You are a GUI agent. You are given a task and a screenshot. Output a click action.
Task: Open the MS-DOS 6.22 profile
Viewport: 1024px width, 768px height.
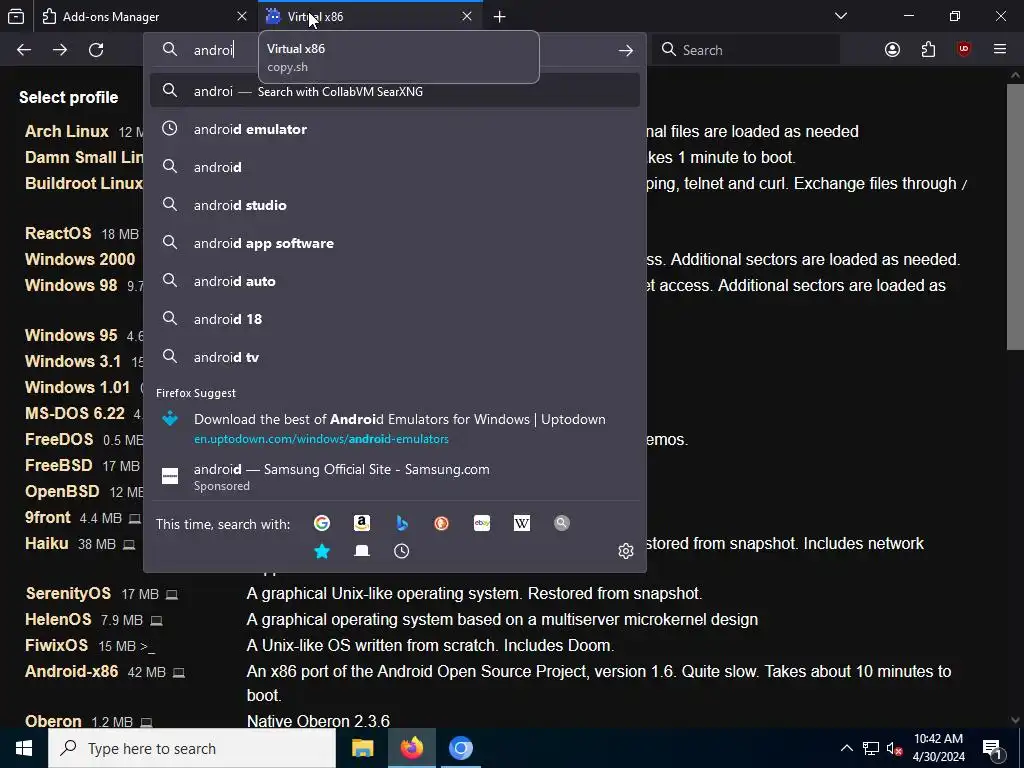point(74,413)
